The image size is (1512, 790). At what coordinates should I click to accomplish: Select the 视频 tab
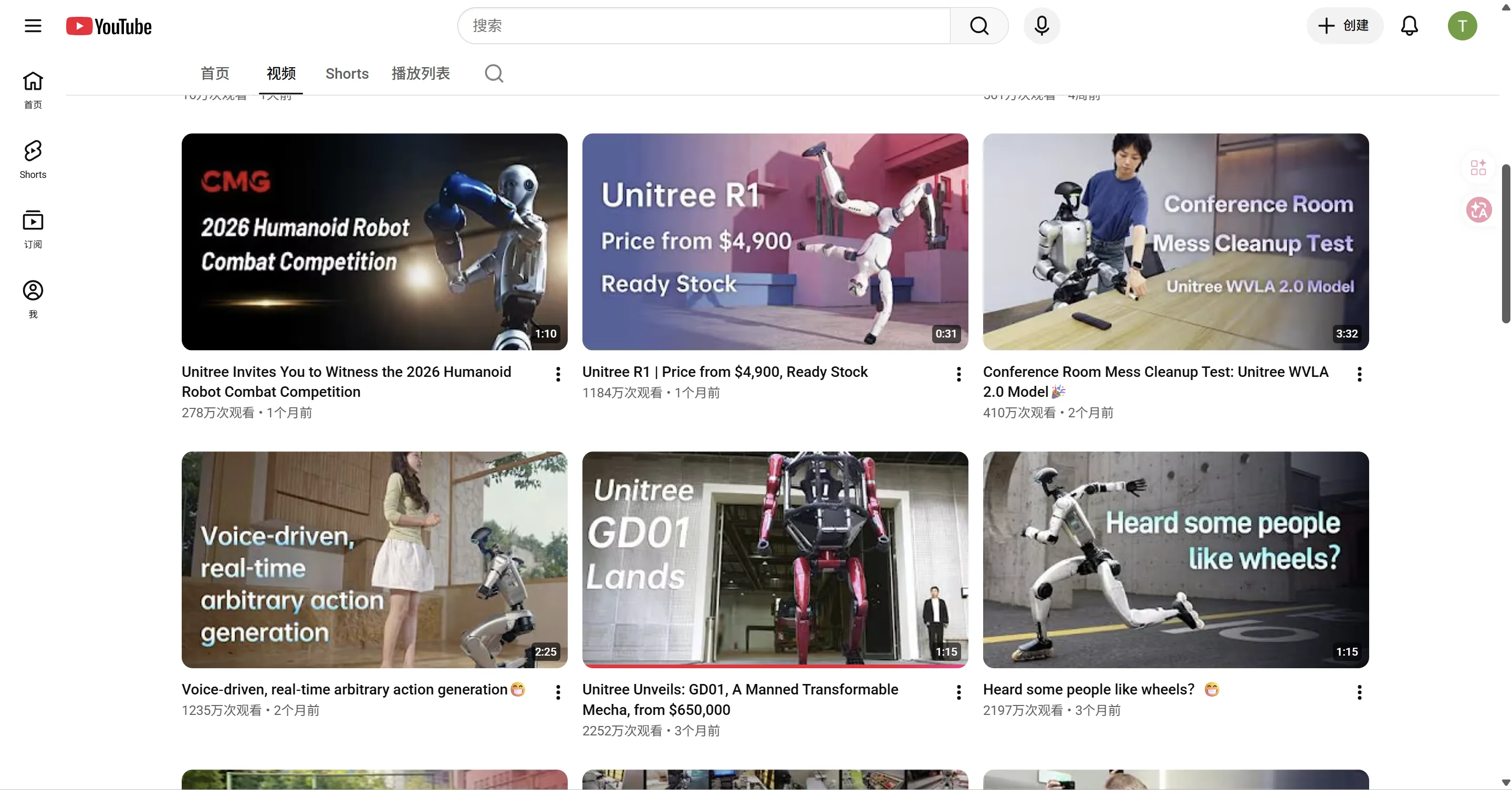[281, 73]
